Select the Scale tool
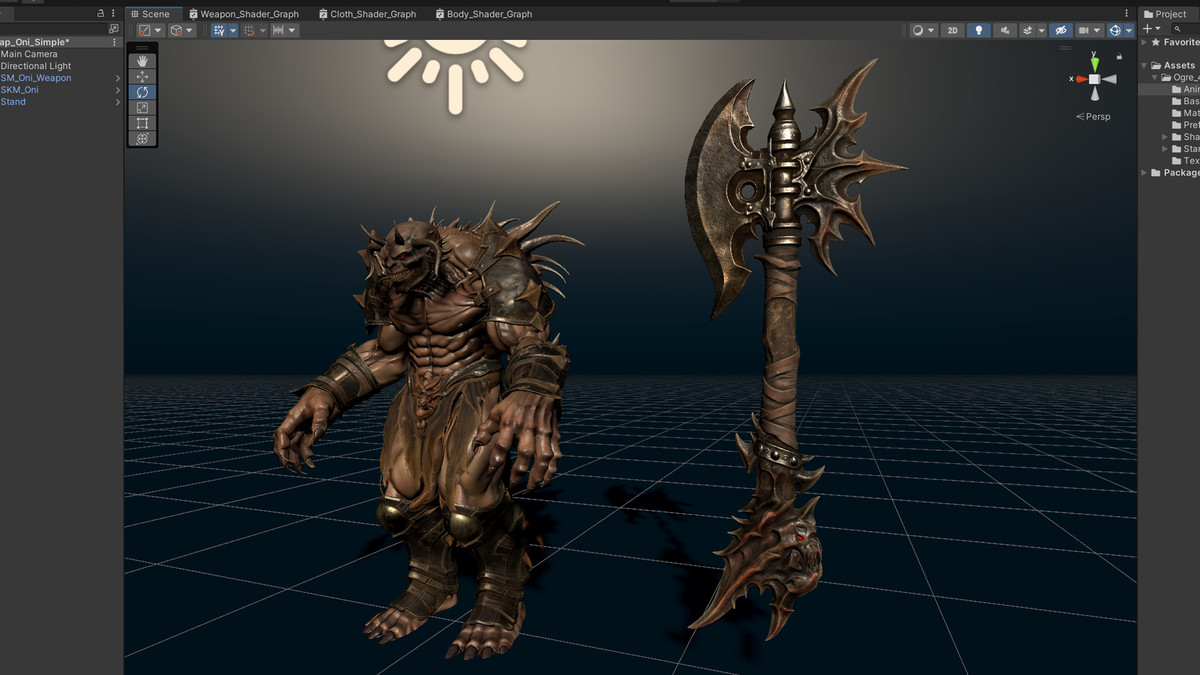Viewport: 1200px width, 675px height. [142, 107]
